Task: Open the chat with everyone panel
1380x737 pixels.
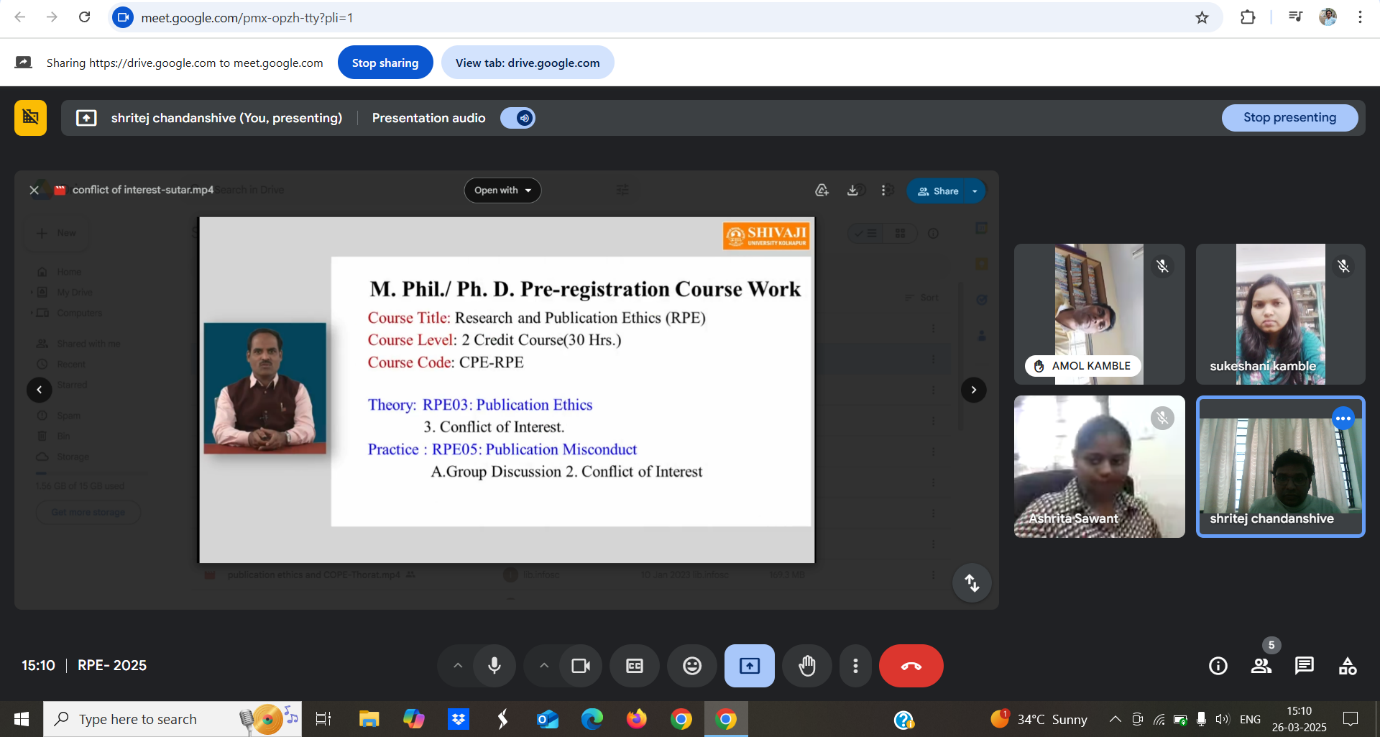Action: tap(1304, 666)
